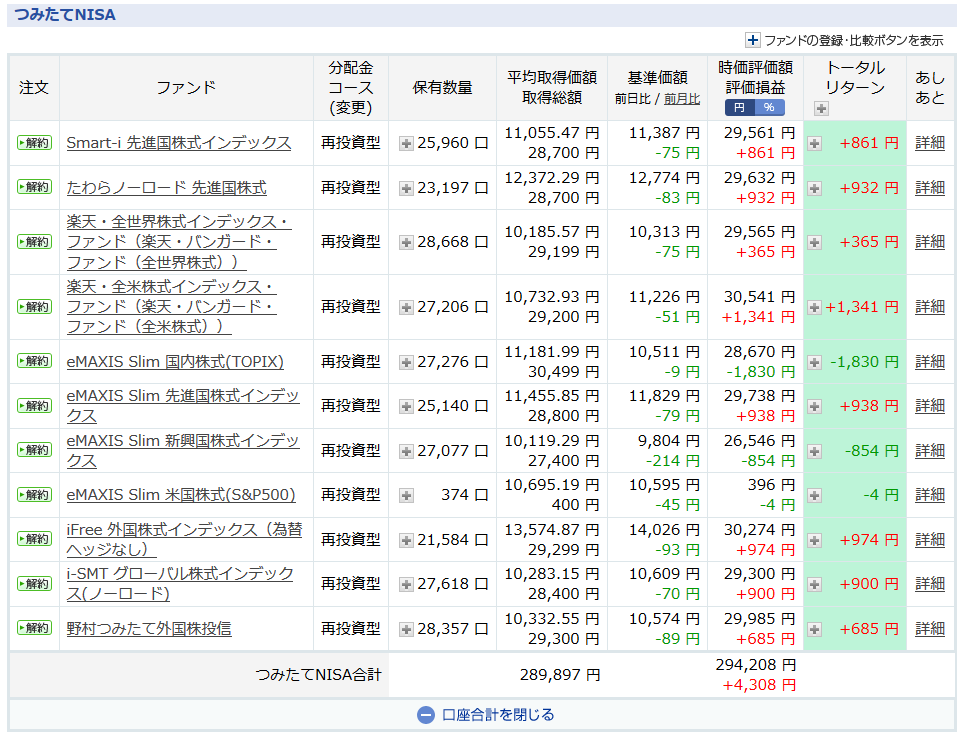Expand total return plus icon beside -854 円
This screenshot has width=963, height=737.
click(x=814, y=451)
